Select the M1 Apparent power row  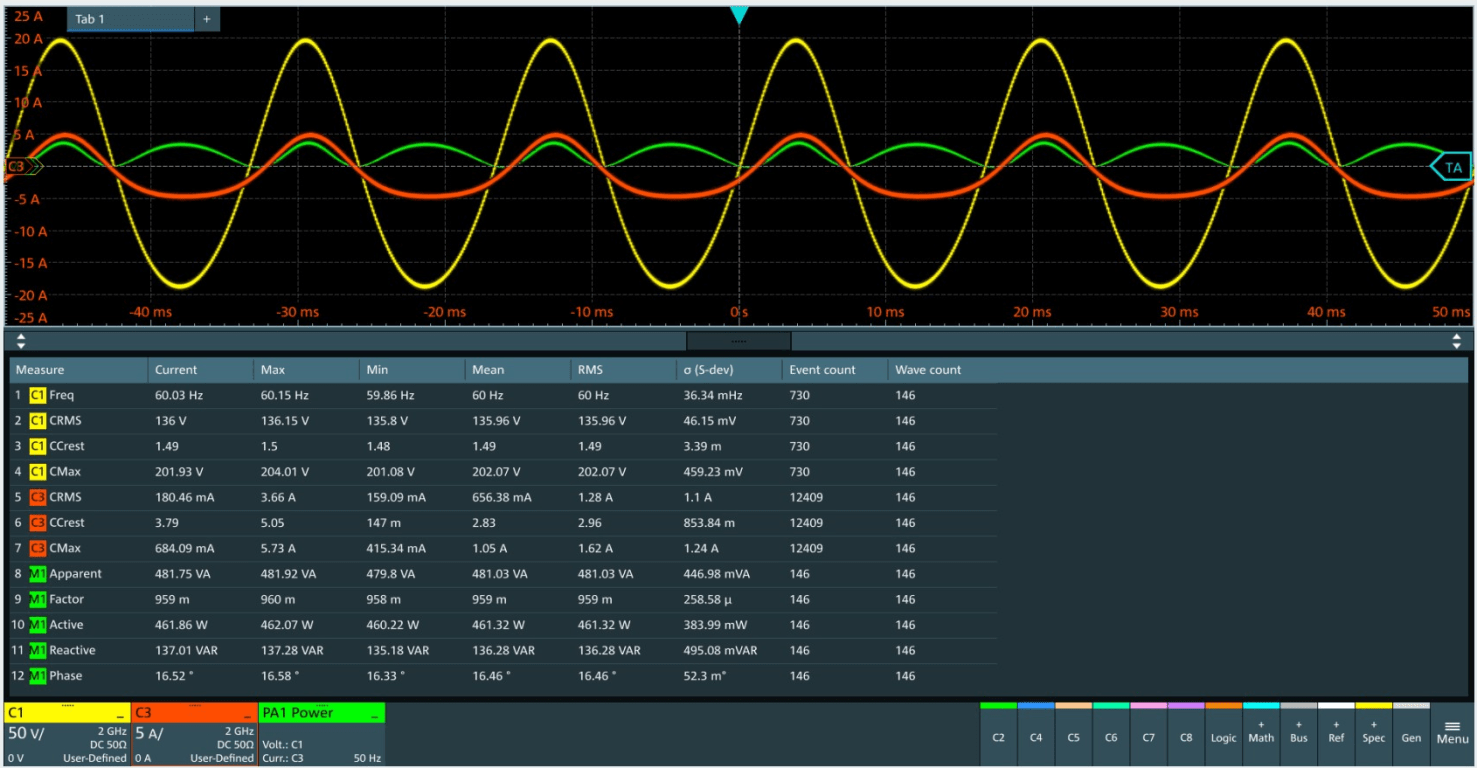(504, 574)
